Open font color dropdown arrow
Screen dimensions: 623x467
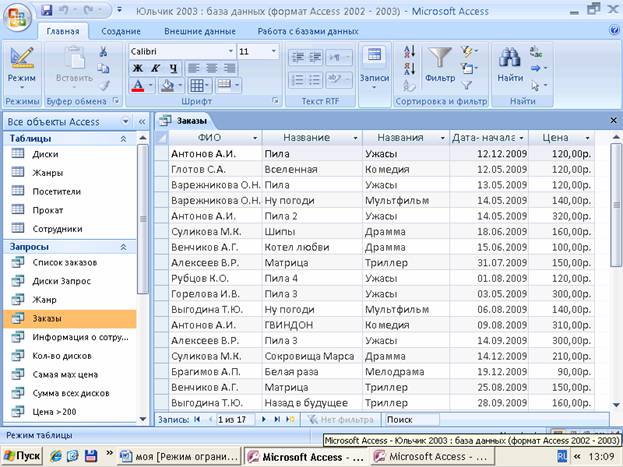click(151, 85)
